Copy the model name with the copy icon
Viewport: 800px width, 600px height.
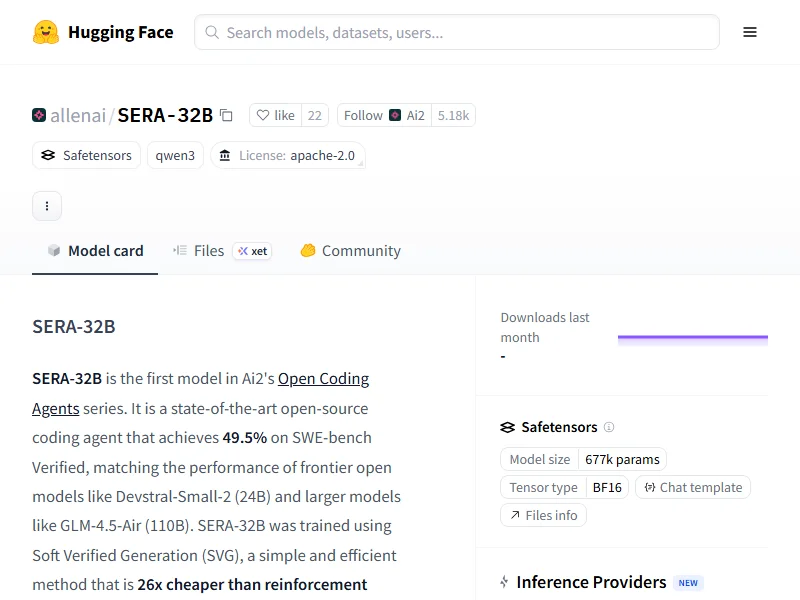pyautogui.click(x=226, y=116)
